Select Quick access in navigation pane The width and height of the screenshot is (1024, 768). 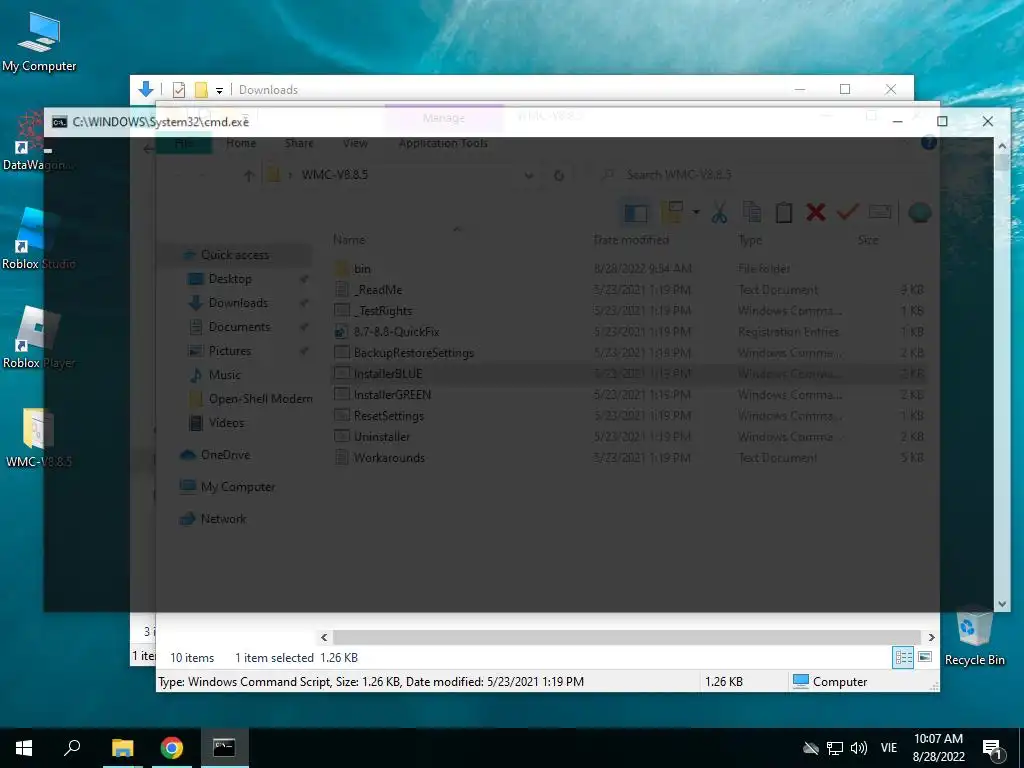[234, 255]
